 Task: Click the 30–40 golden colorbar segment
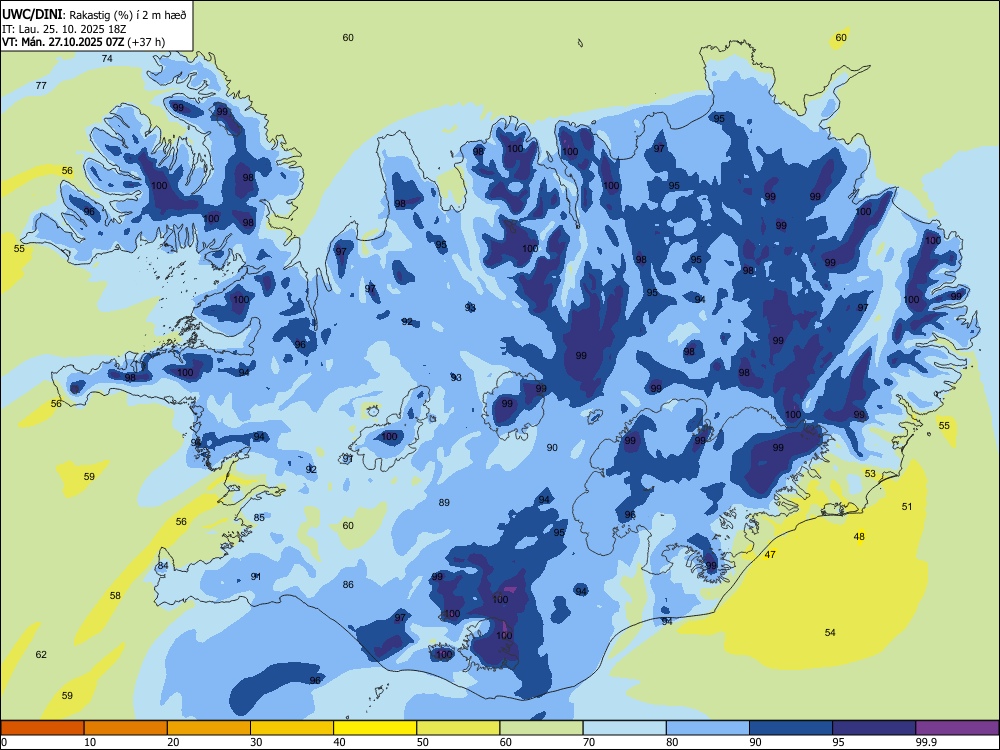(x=292, y=728)
